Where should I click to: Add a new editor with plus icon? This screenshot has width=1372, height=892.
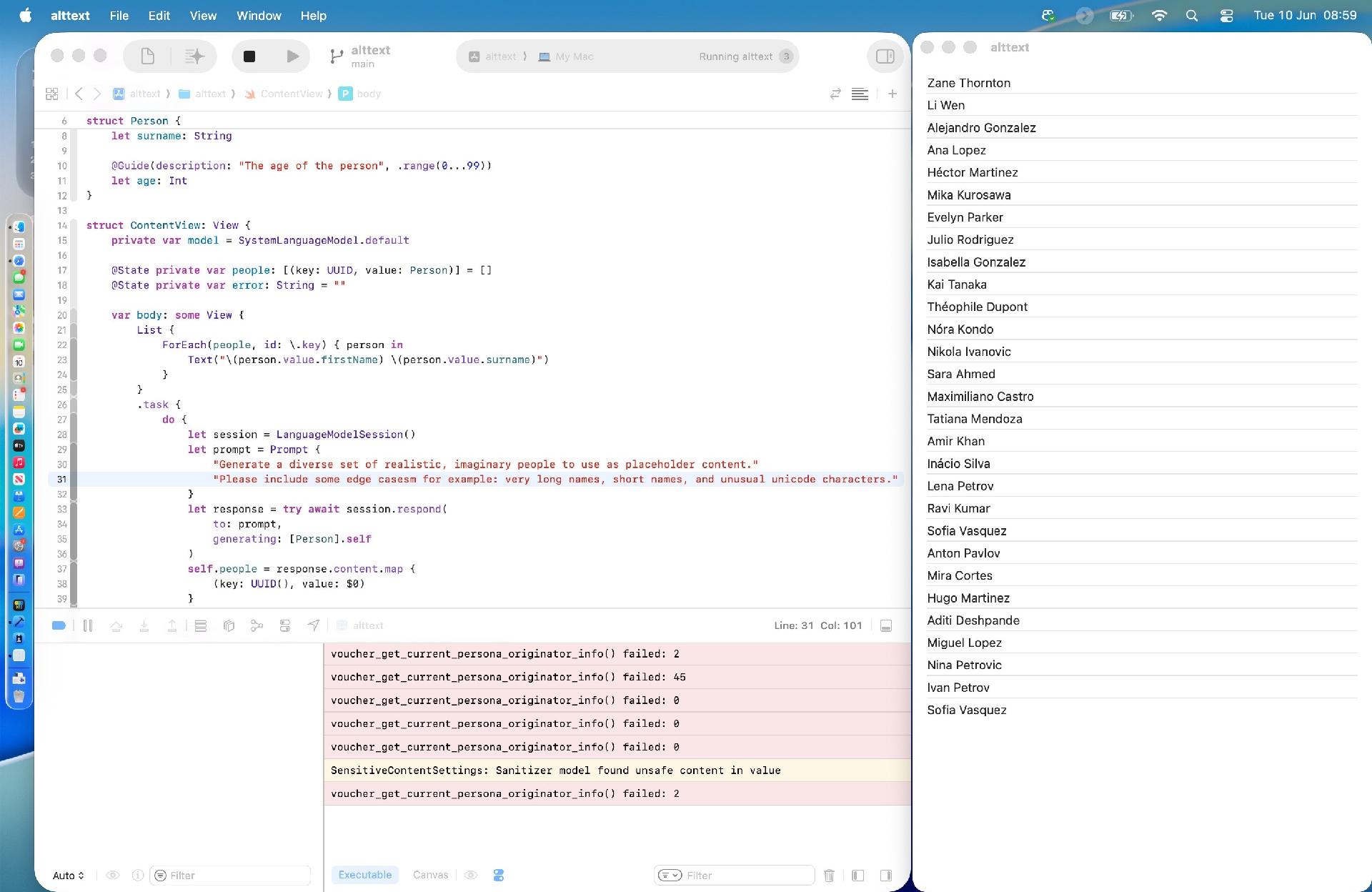(892, 94)
